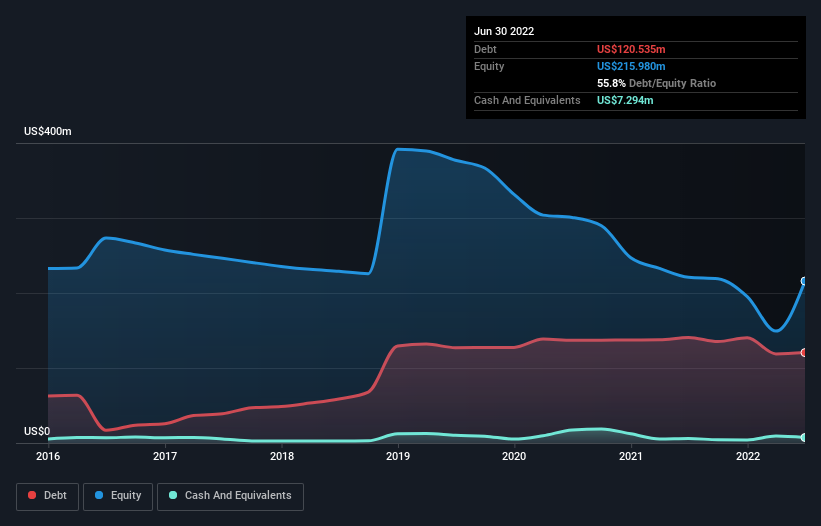Click the US$0 y-axis label
This screenshot has width=821, height=526.
pyautogui.click(x=37, y=431)
